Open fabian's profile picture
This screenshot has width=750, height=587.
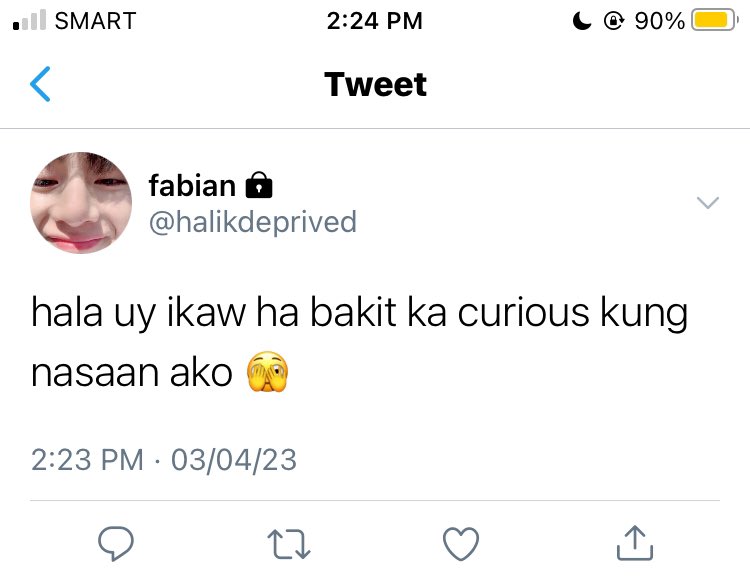click(81, 203)
